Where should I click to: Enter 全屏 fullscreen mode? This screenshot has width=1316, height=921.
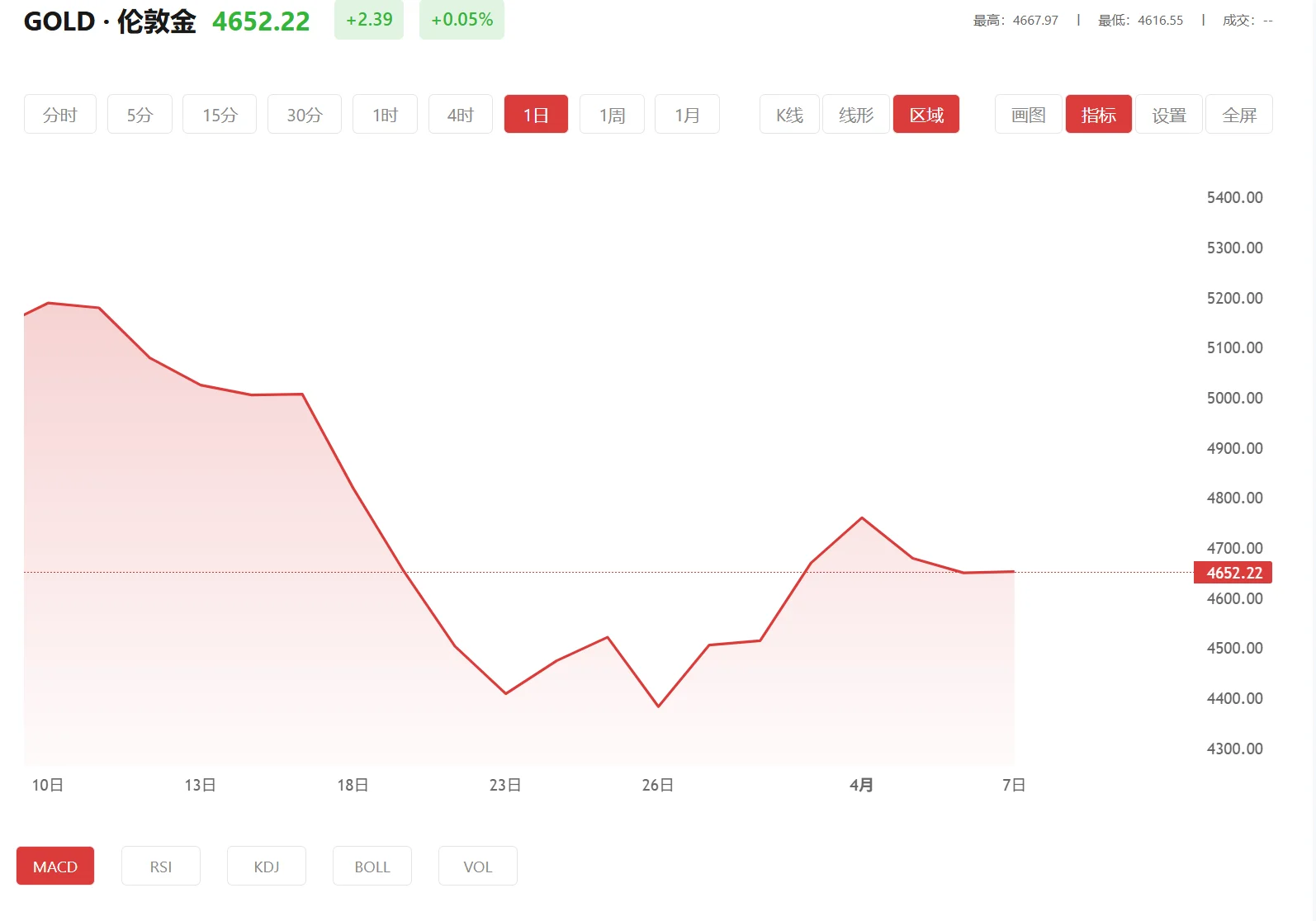pos(1239,115)
